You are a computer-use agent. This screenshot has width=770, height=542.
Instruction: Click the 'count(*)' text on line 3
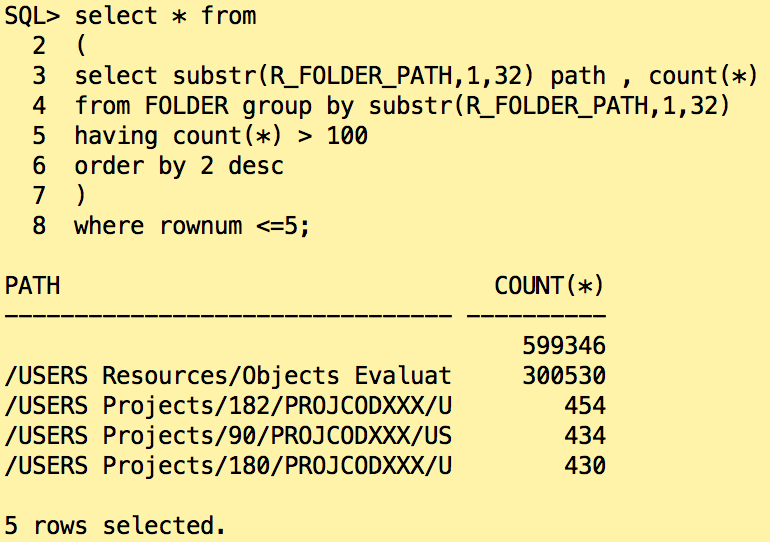703,76
